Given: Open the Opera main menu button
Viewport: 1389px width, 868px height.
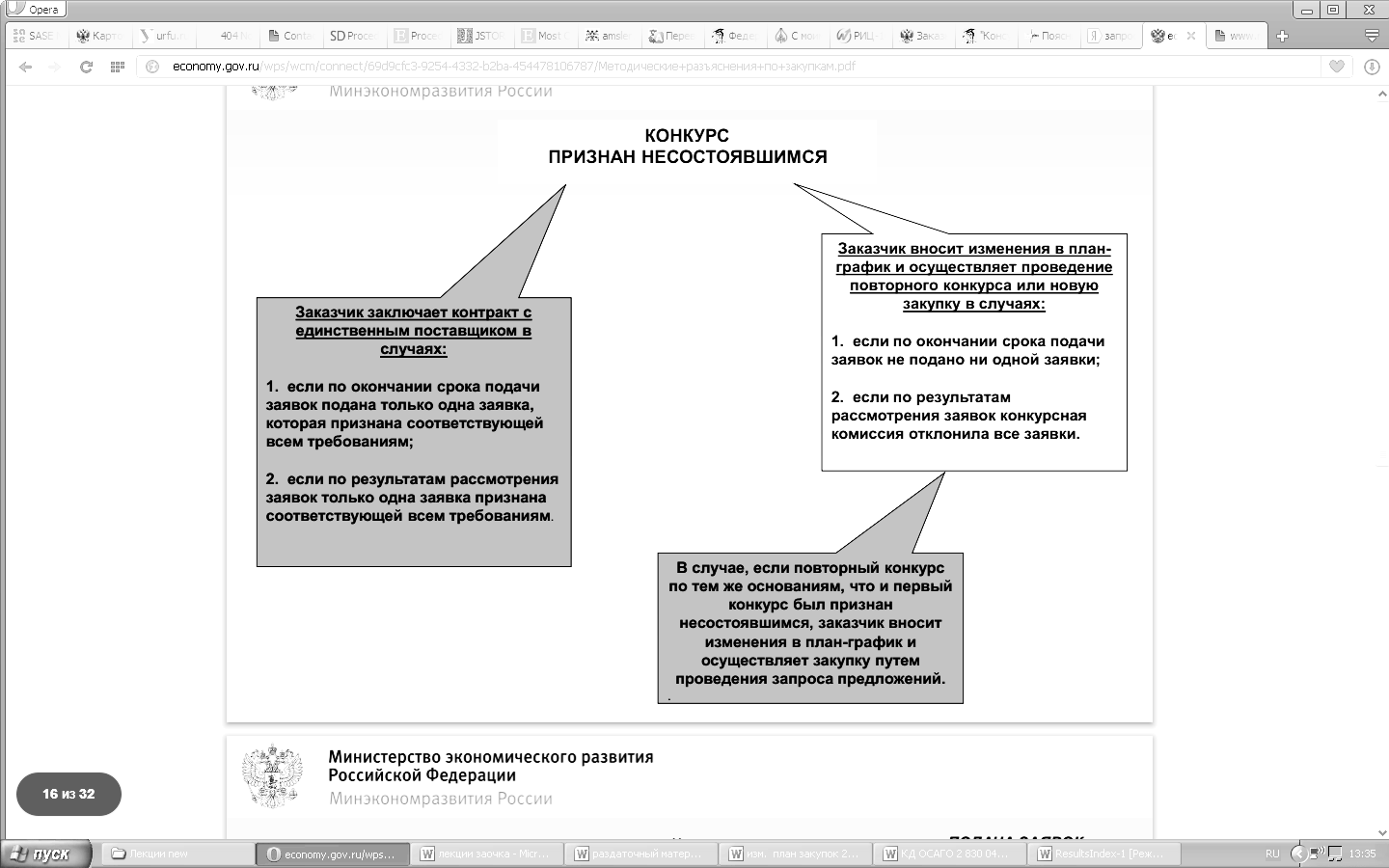Looking at the screenshot, I should click(x=35, y=9).
